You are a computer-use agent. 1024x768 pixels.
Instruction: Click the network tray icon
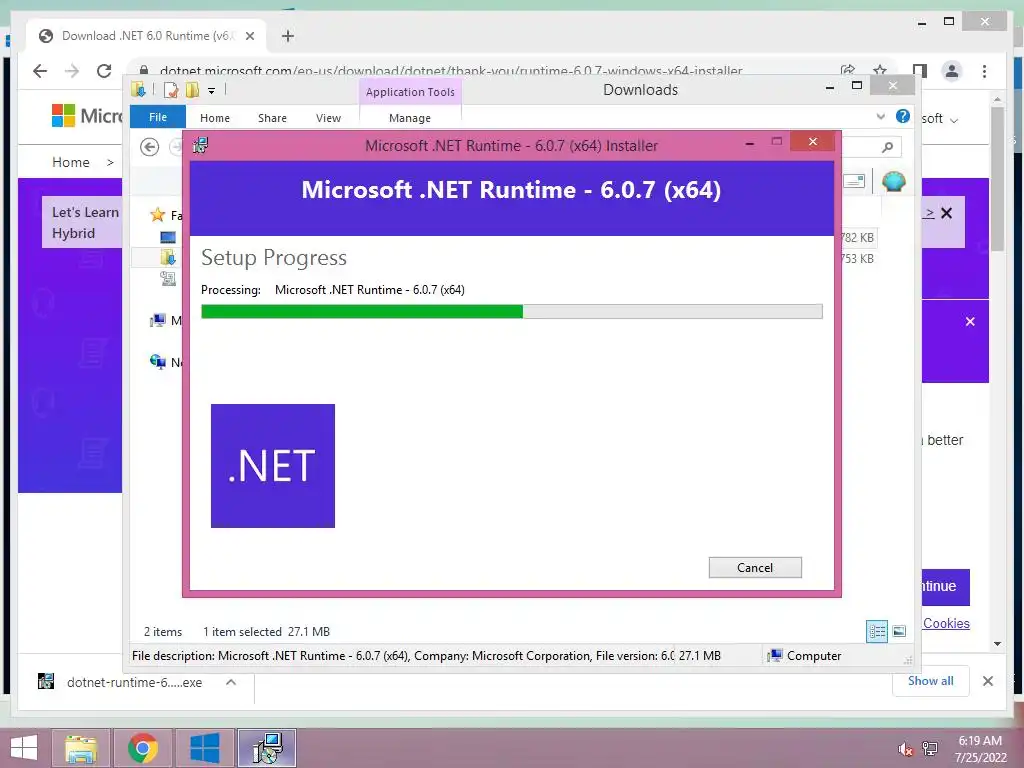click(930, 749)
